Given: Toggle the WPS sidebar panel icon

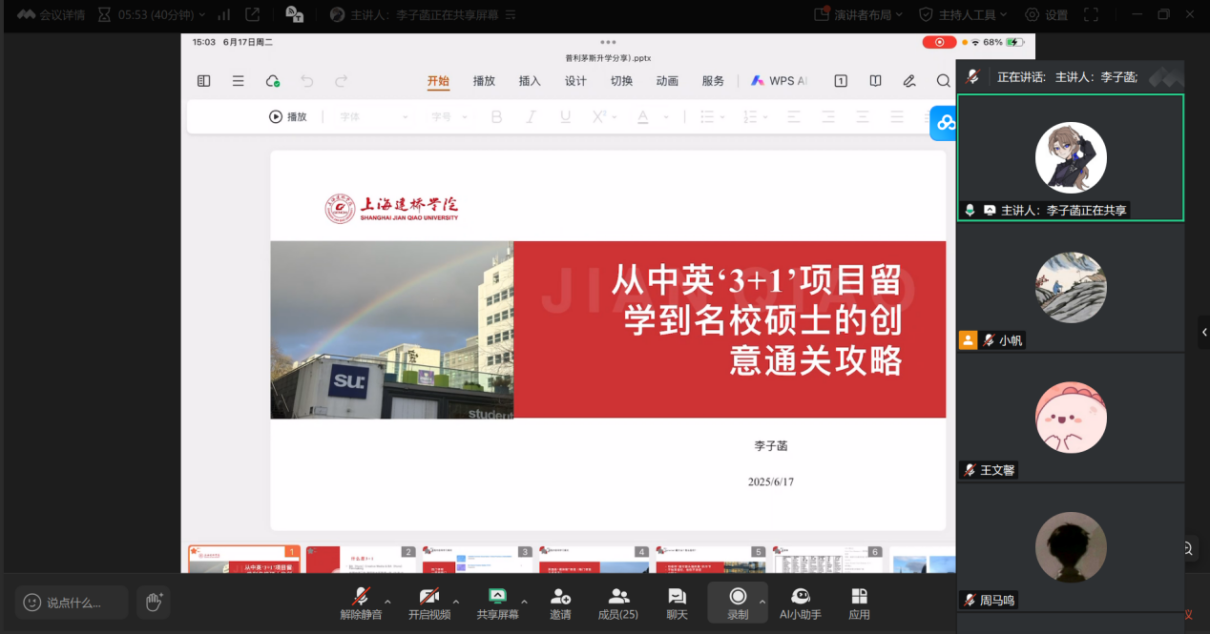Looking at the screenshot, I should coord(204,81).
